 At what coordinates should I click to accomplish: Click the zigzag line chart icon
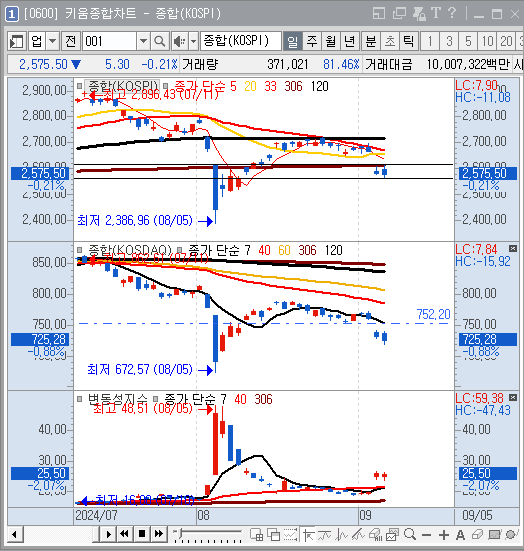pyautogui.click(x=342, y=535)
